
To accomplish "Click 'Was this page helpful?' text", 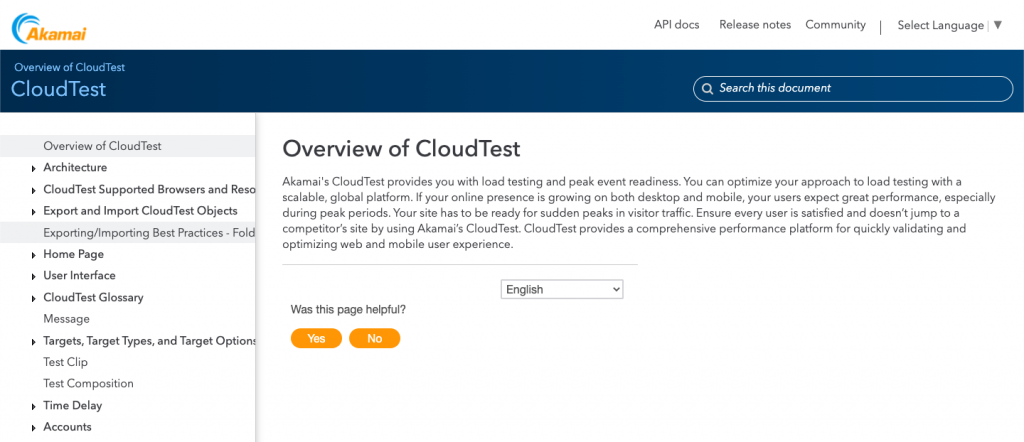I will (x=348, y=309).
